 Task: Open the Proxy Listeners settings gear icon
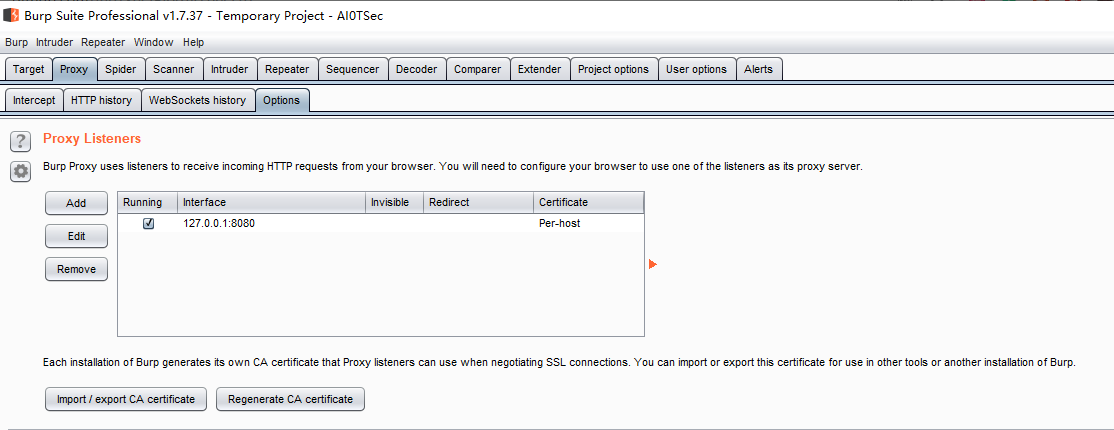pos(21,171)
